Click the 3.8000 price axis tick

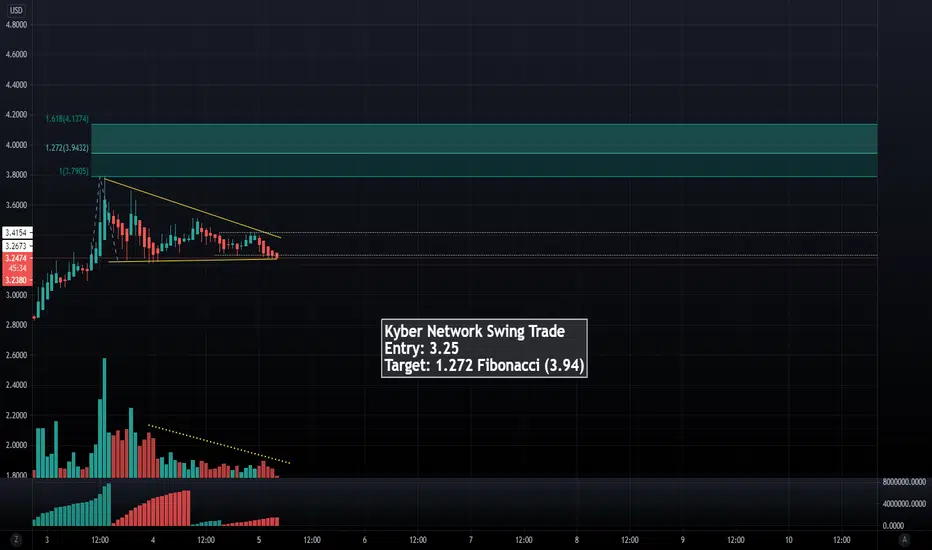(17, 175)
